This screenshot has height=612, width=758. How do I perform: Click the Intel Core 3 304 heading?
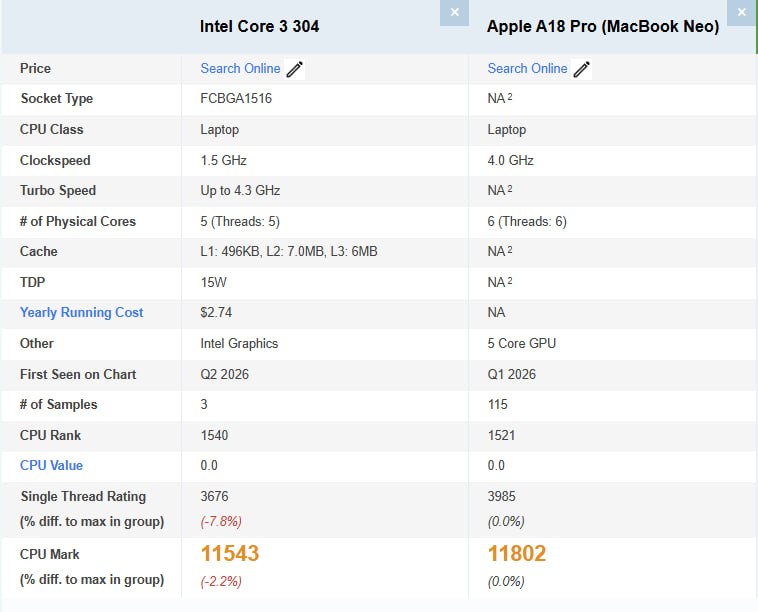pos(260,26)
